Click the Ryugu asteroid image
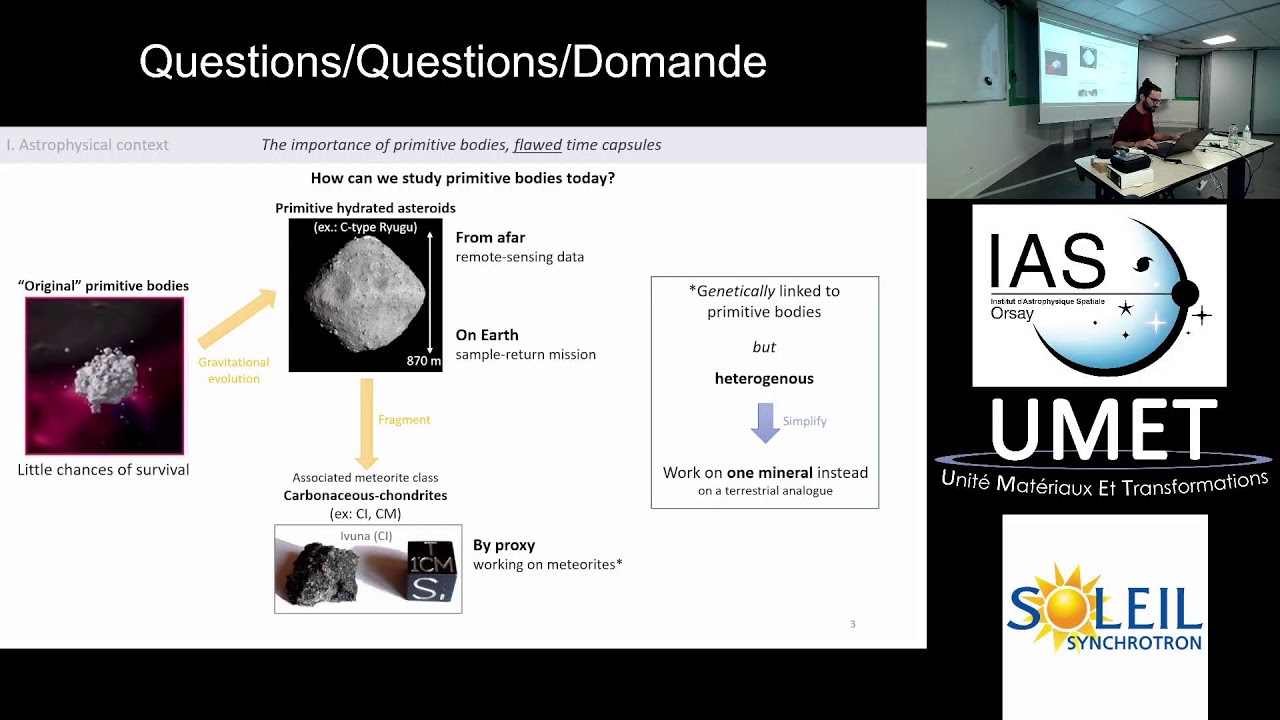Image resolution: width=1280 pixels, height=720 pixels. (365, 295)
